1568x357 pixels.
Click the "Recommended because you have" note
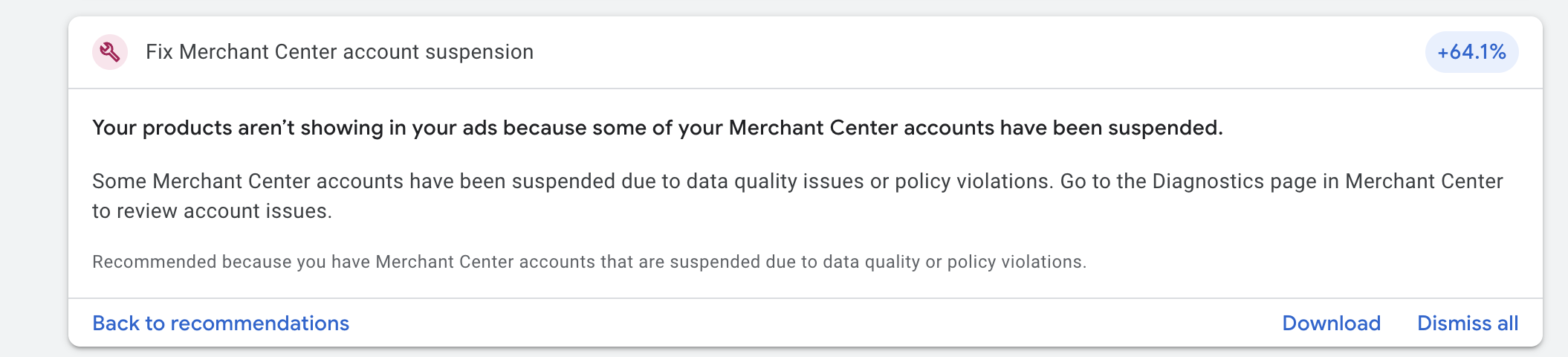[232, 262]
